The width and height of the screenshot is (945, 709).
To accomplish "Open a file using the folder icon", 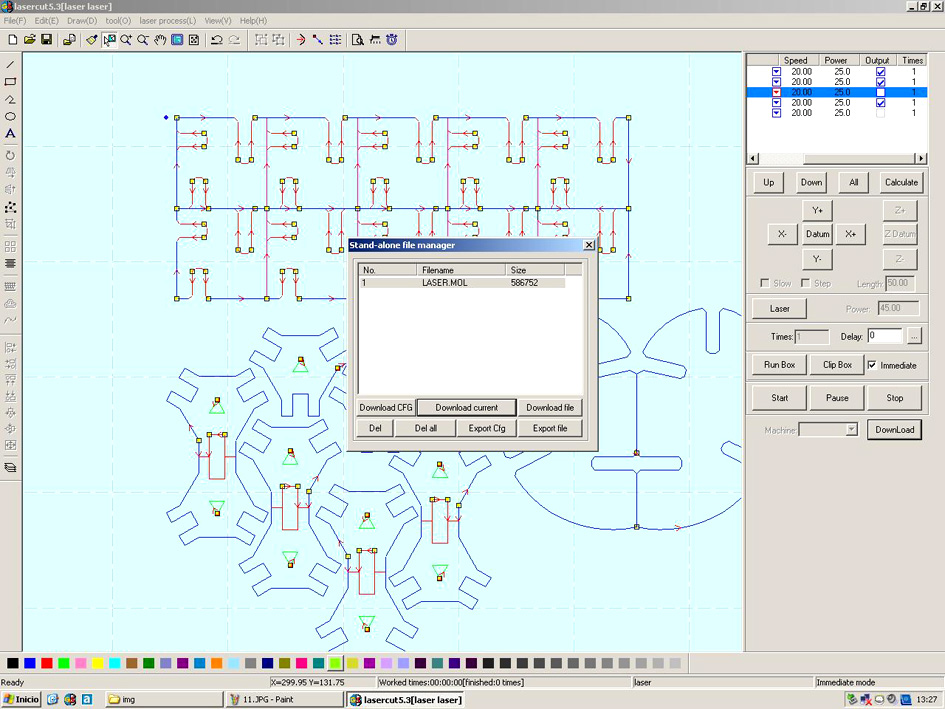I will tap(30, 40).
